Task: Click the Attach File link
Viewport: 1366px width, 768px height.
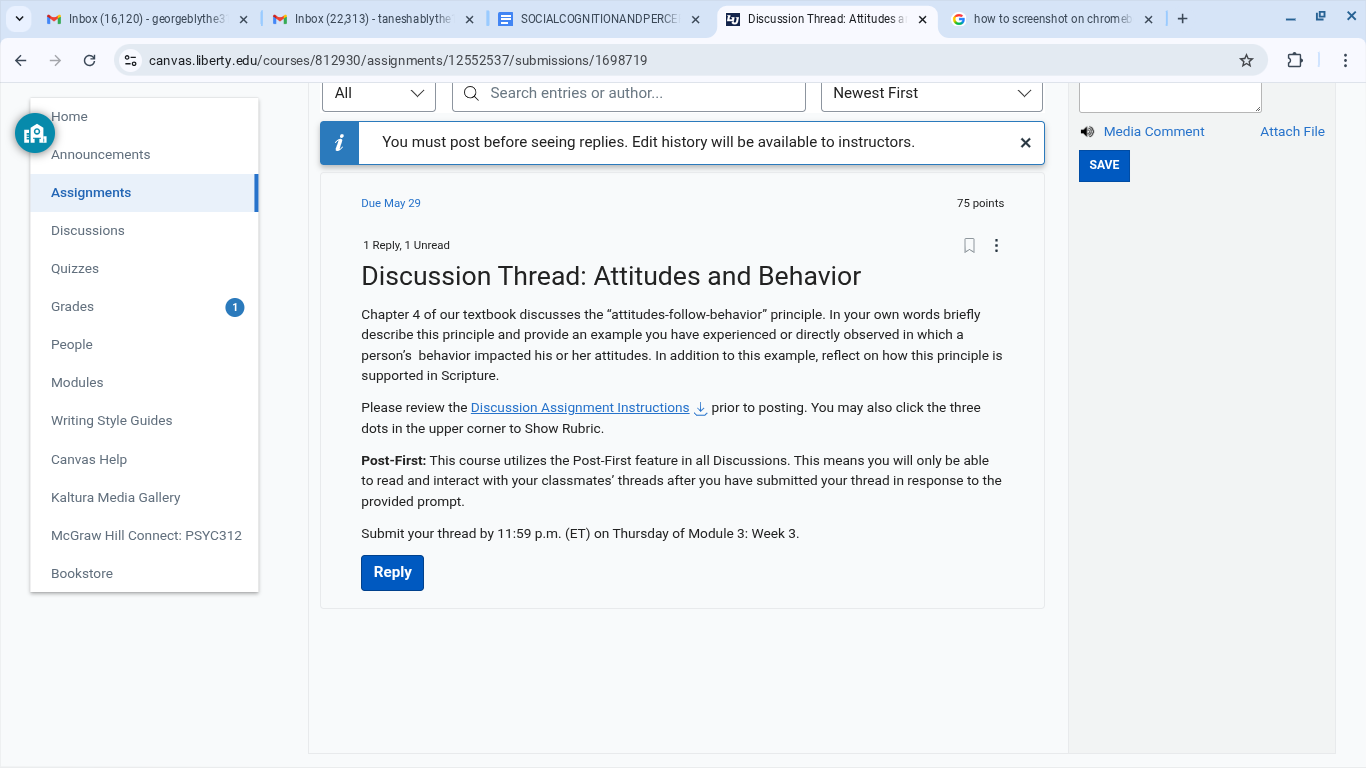Action: click(1292, 132)
